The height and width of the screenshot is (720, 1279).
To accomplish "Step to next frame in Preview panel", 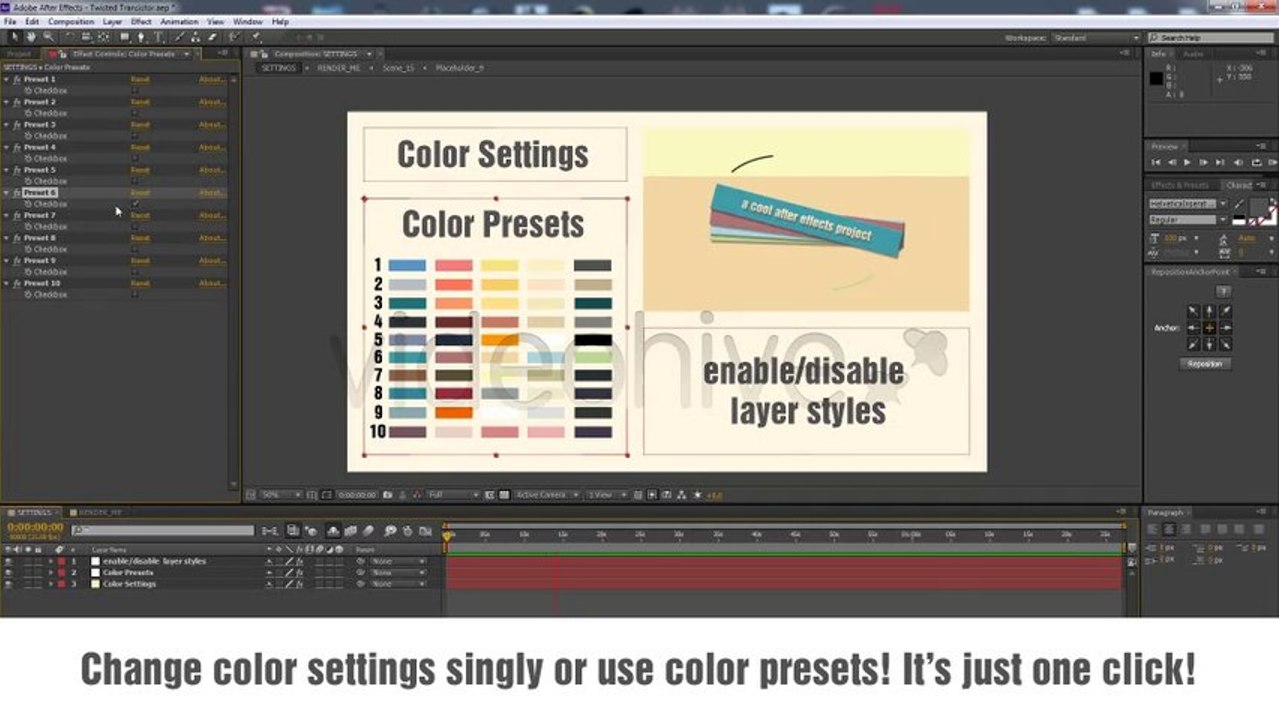I will pyautogui.click(x=1203, y=162).
